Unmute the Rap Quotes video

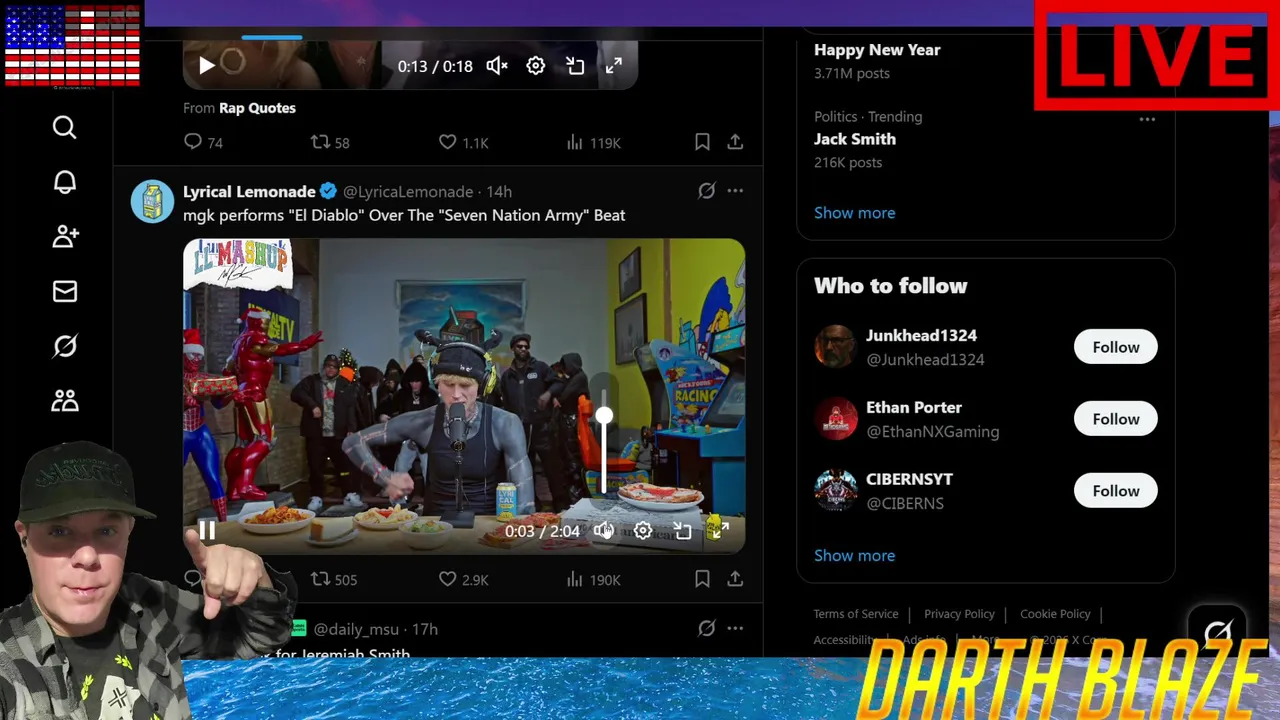click(497, 66)
